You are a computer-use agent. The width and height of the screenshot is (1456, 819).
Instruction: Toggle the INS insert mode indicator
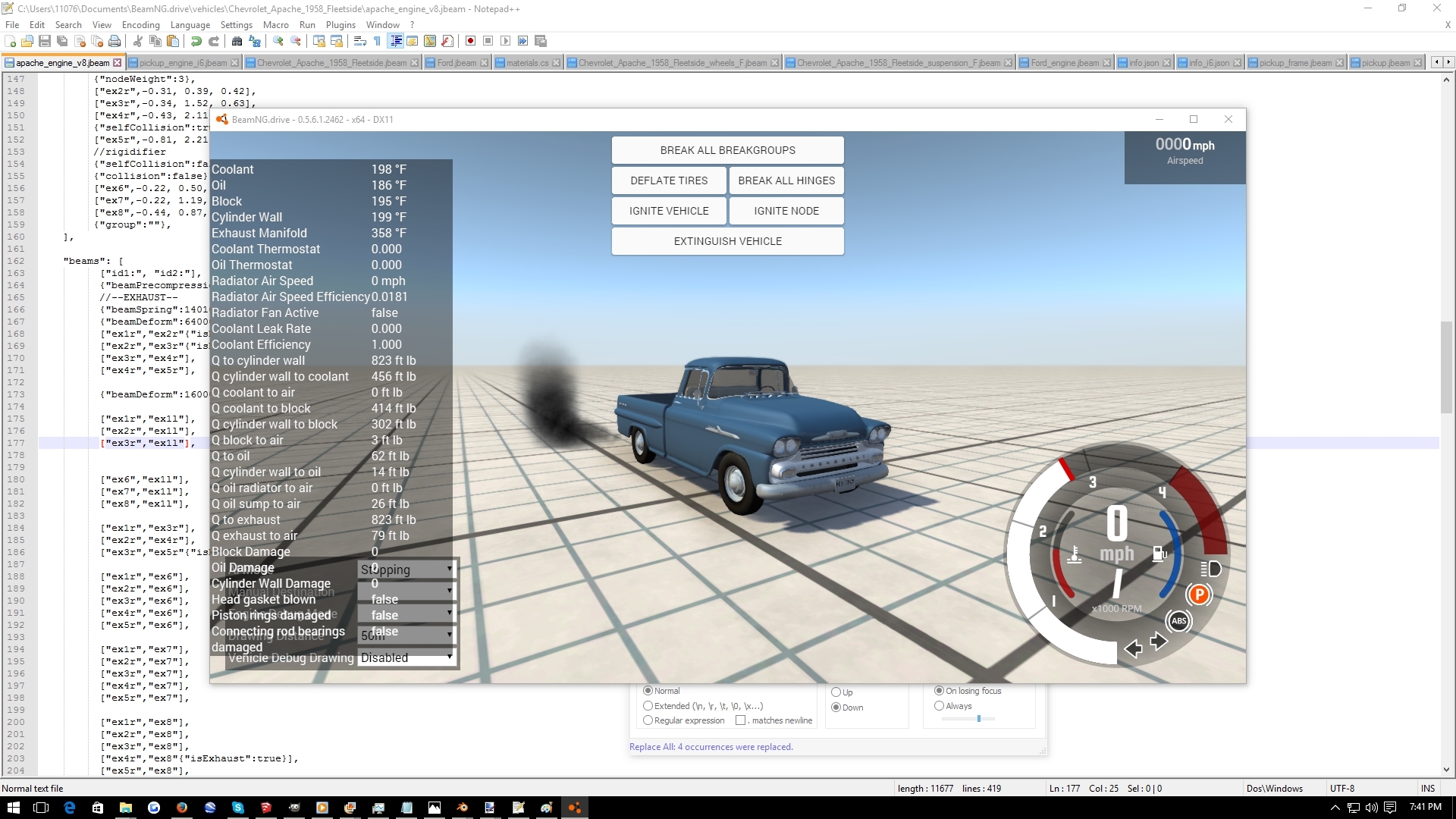[x=1428, y=789]
